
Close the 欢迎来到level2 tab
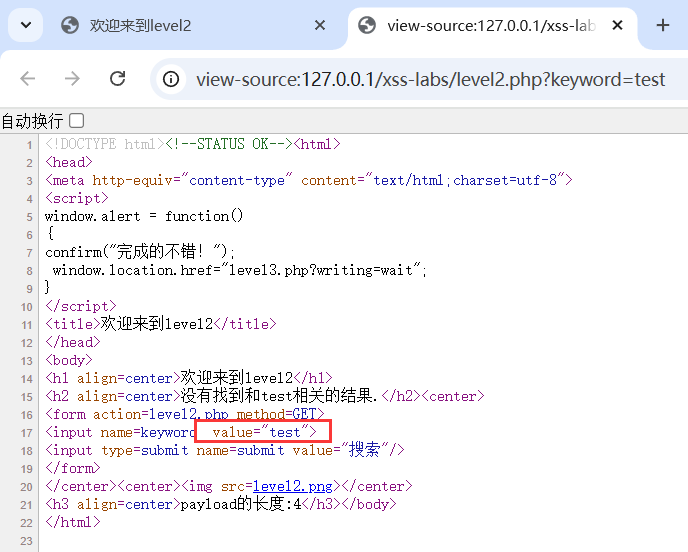click(x=320, y=25)
